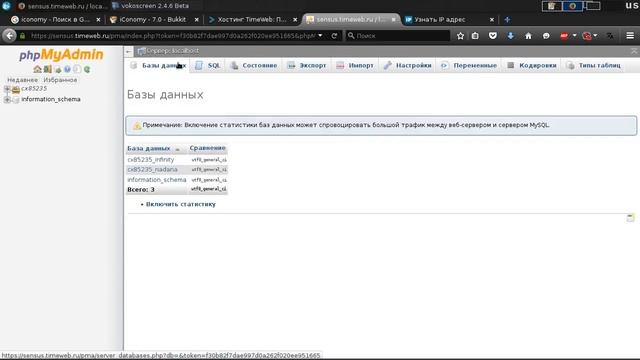The width and height of the screenshot is (640, 360).
Task: Click the red Adblock Plus icon
Action: click(564, 36)
